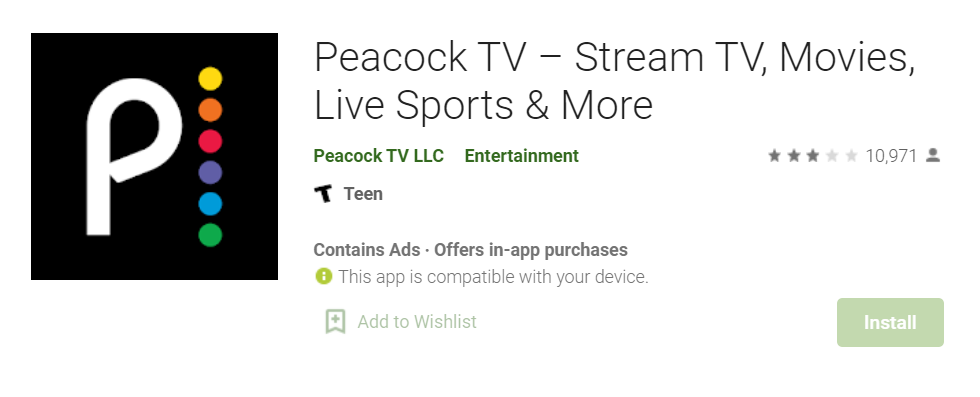Click the red dot in Peacock logo
Viewport: 980px width, 397px height.
pos(210,141)
